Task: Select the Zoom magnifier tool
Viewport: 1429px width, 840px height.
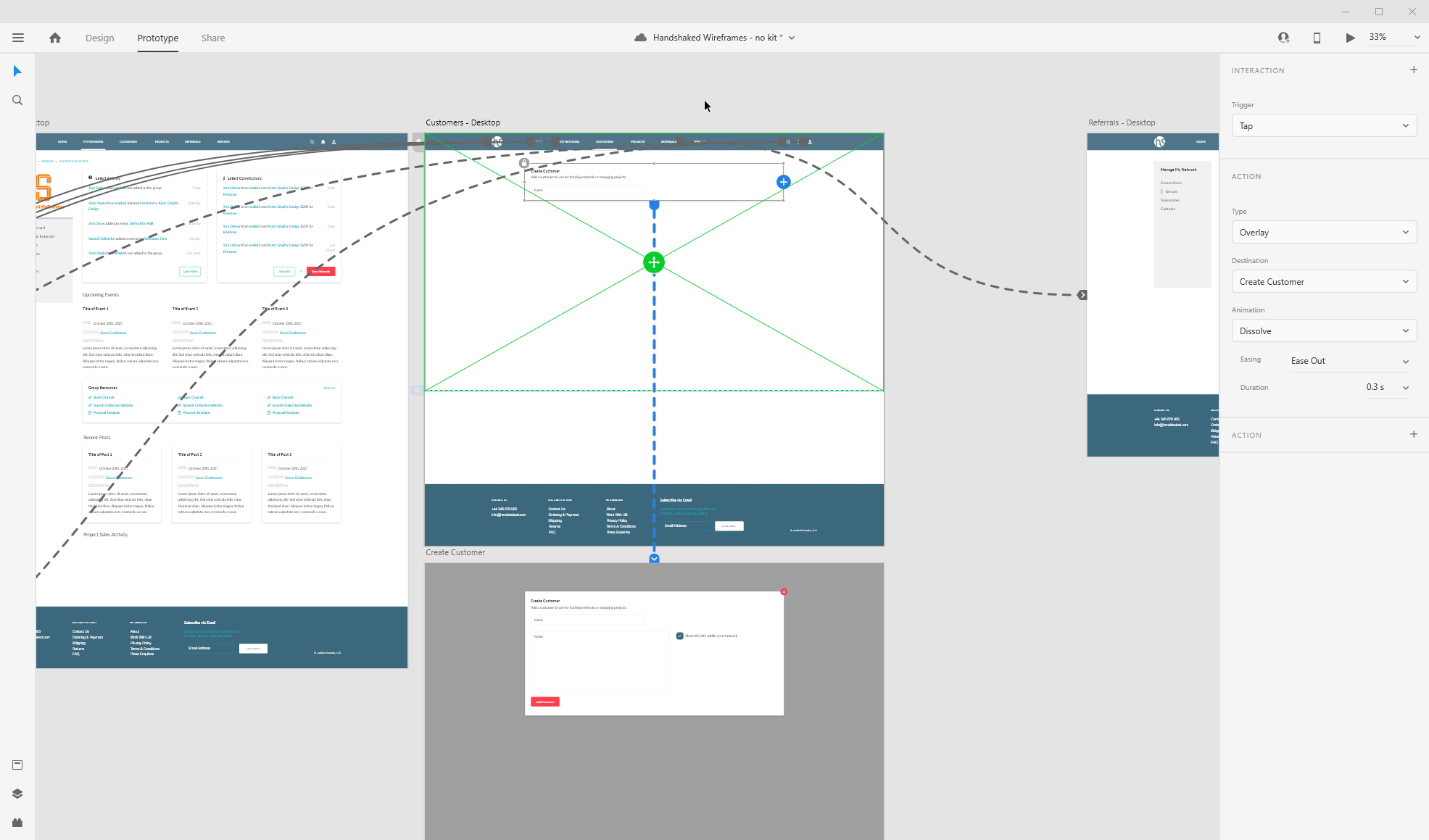Action: [x=17, y=100]
